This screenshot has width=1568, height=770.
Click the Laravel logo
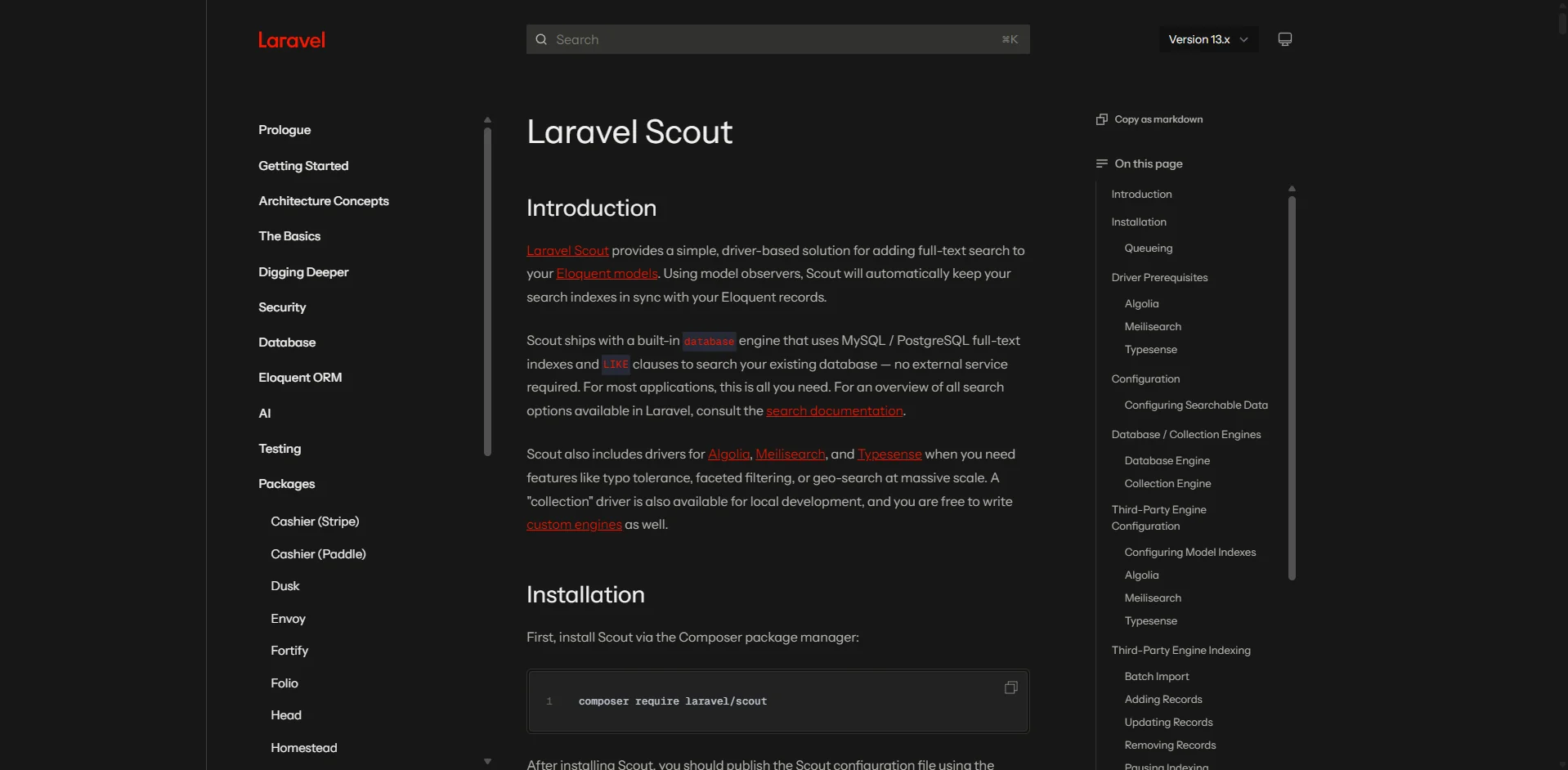coord(291,40)
